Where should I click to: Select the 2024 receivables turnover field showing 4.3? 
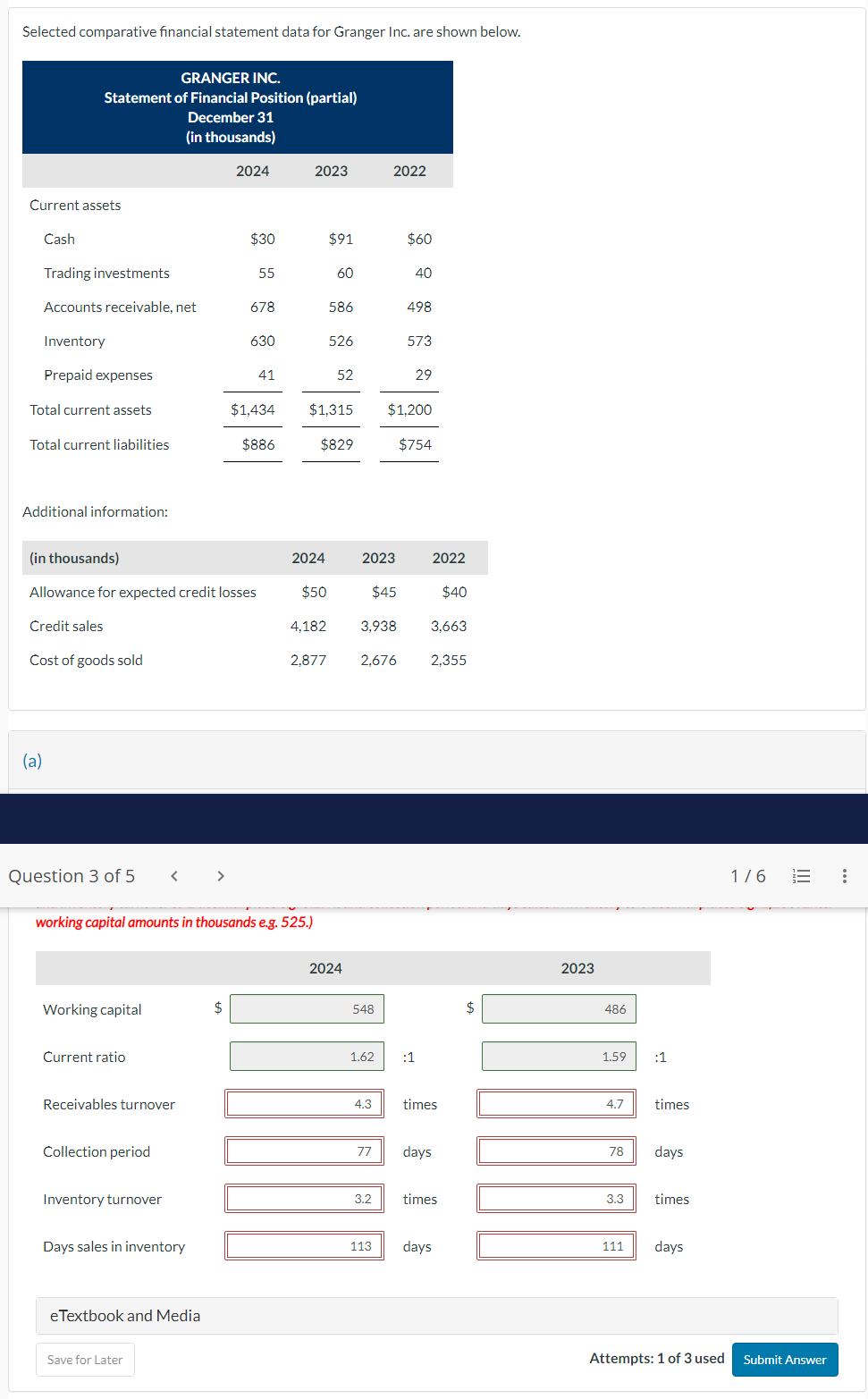tap(304, 1103)
